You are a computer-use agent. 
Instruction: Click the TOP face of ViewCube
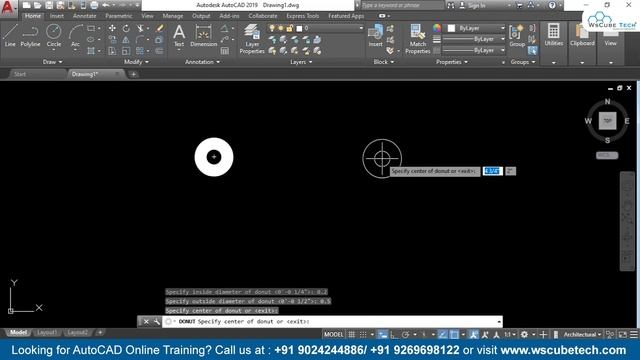coord(607,121)
